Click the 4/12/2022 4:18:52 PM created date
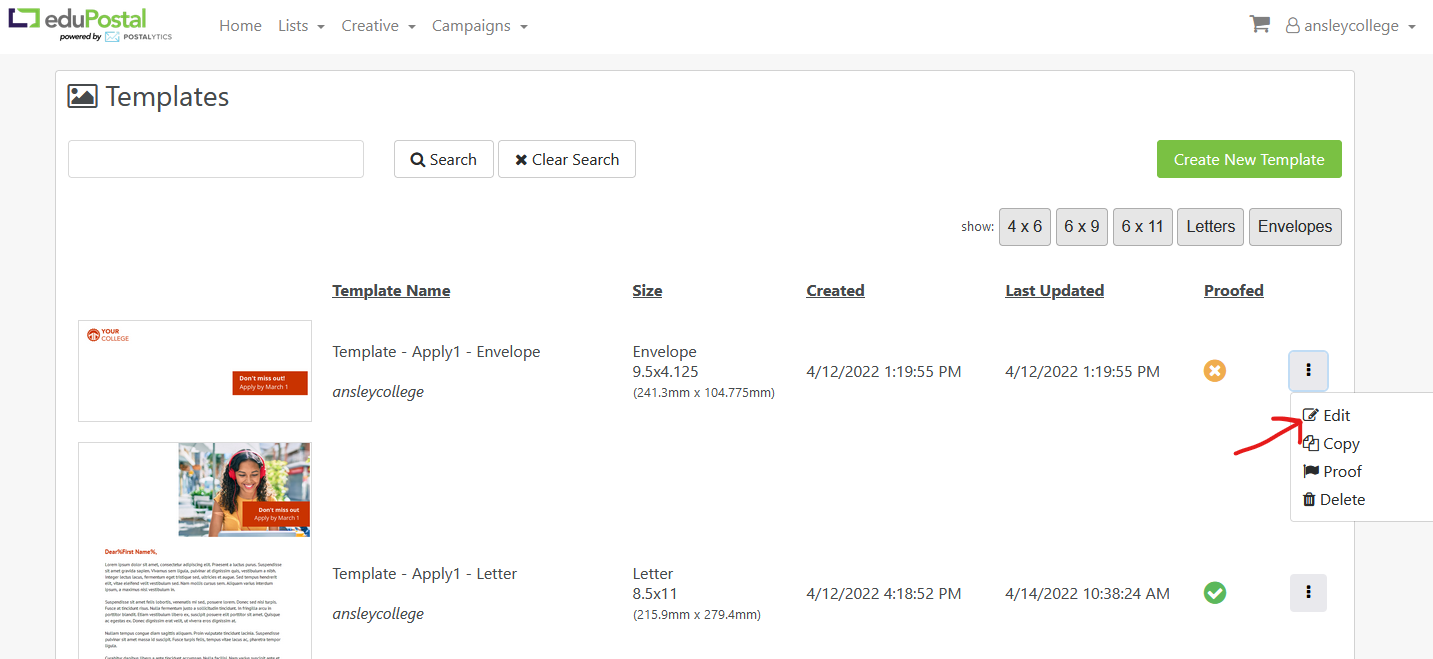This screenshot has height=659, width=1433. [884, 593]
